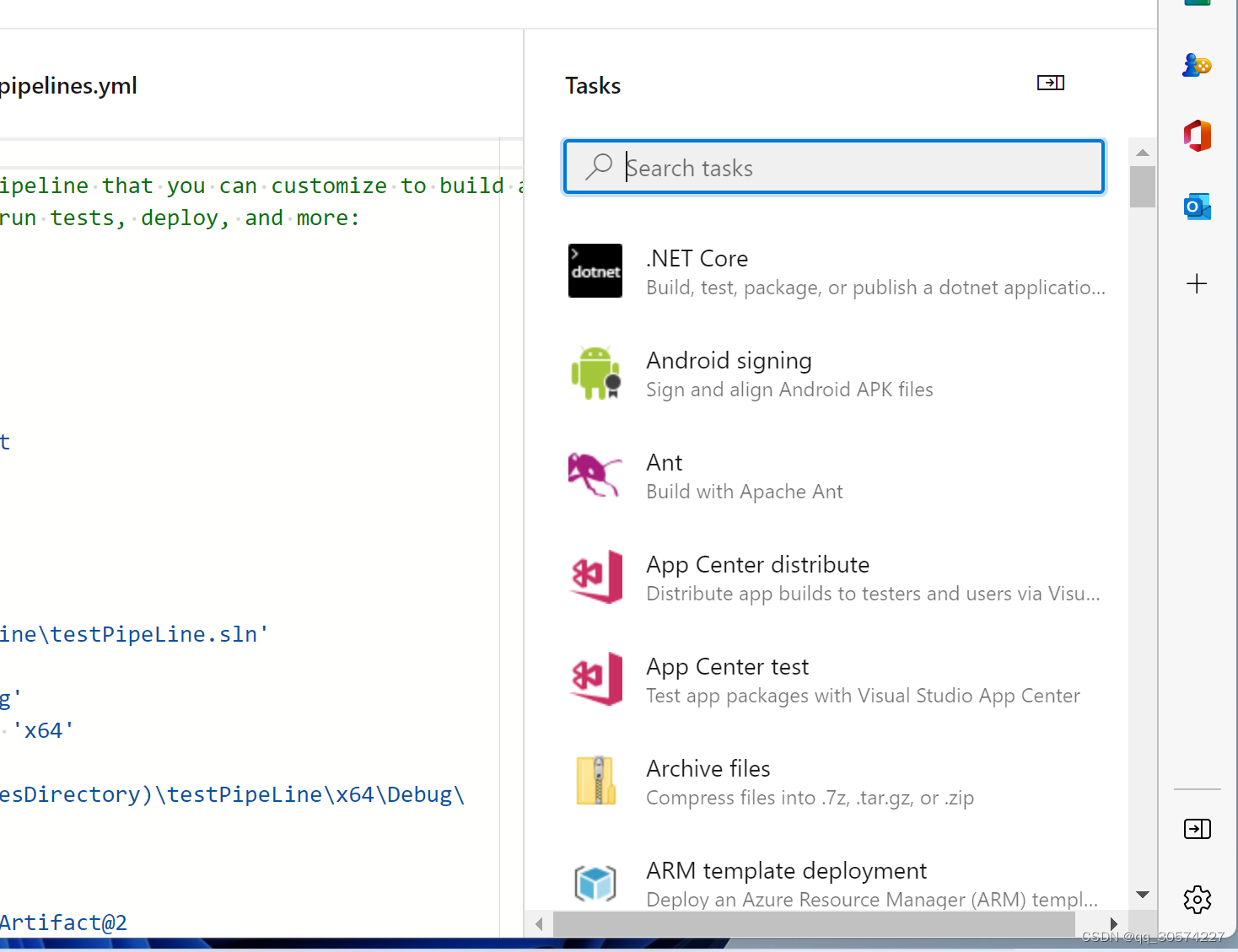This screenshot has width=1238, height=952.
Task: Open App Center test task
Action: pyautogui.click(x=835, y=680)
